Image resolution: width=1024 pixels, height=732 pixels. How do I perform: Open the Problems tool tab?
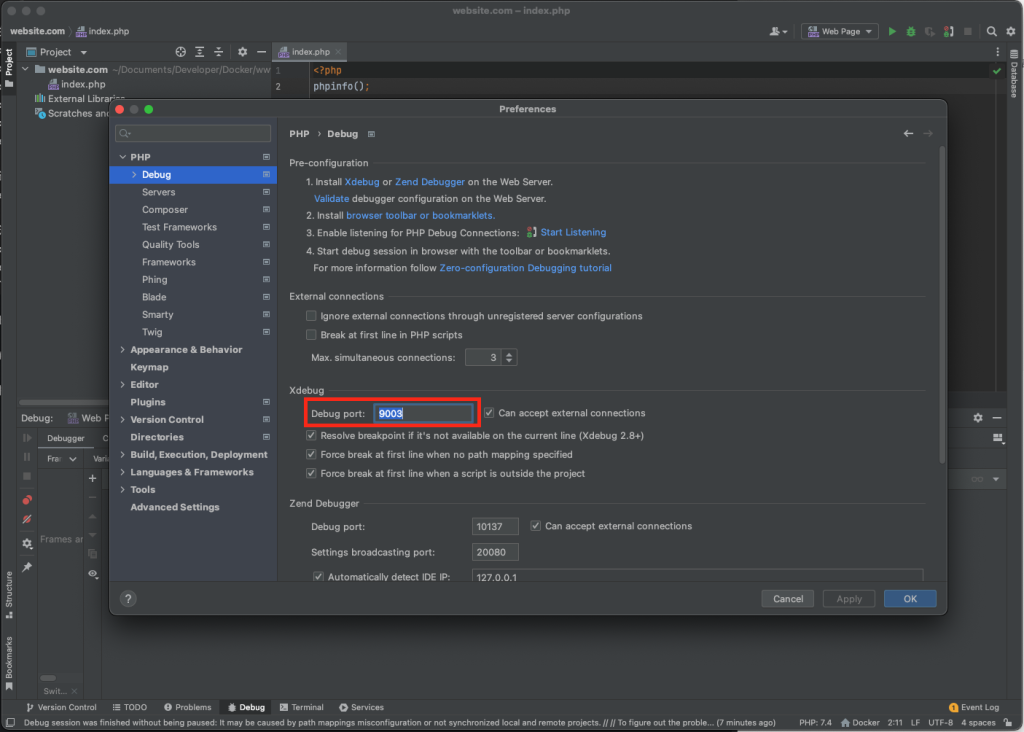tap(187, 707)
